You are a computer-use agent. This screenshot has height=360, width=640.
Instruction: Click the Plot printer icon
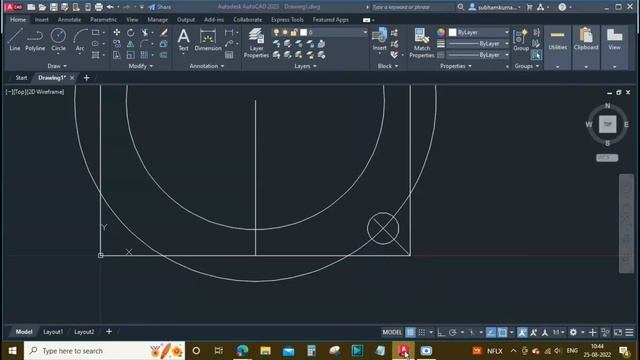pos(99,7)
